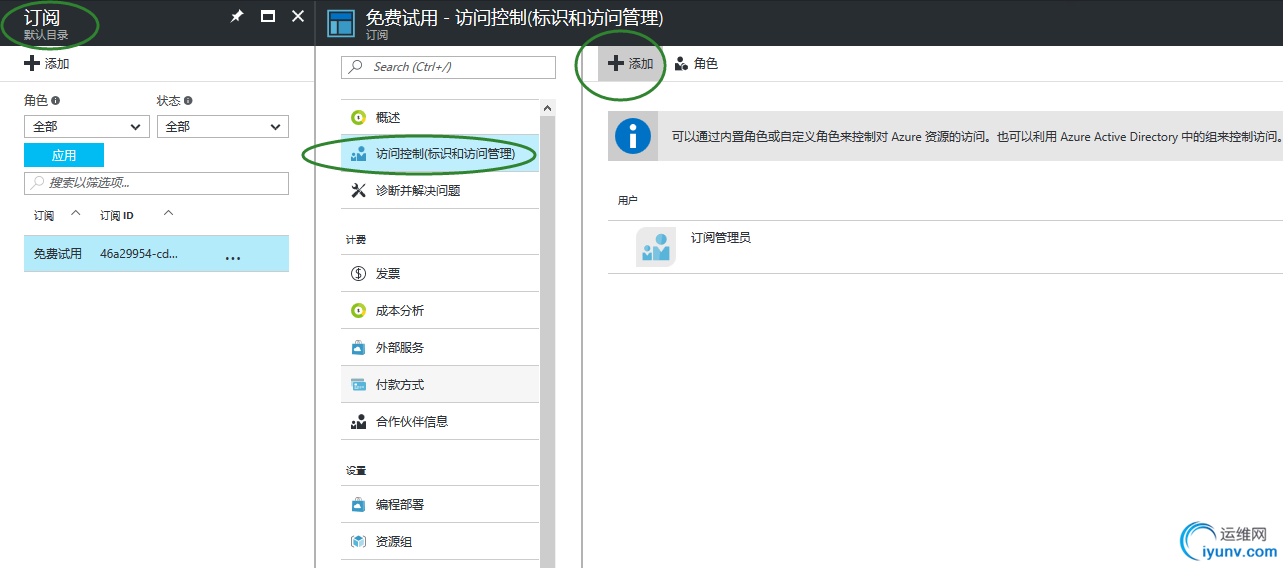
Task: Close the 订阅 blade
Action: pos(297,16)
